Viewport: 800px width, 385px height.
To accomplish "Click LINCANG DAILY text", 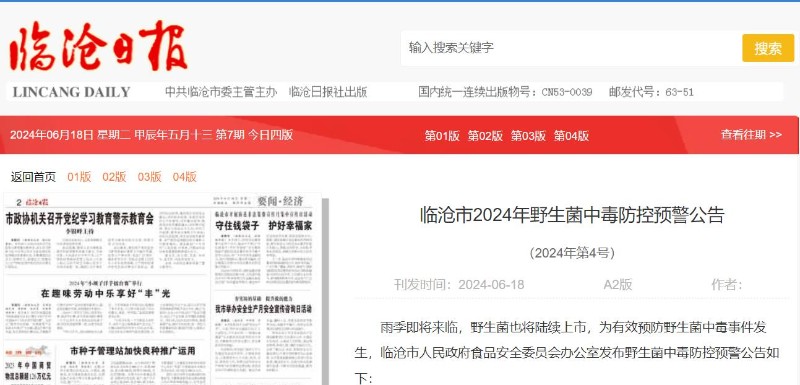I will click(x=71, y=92).
